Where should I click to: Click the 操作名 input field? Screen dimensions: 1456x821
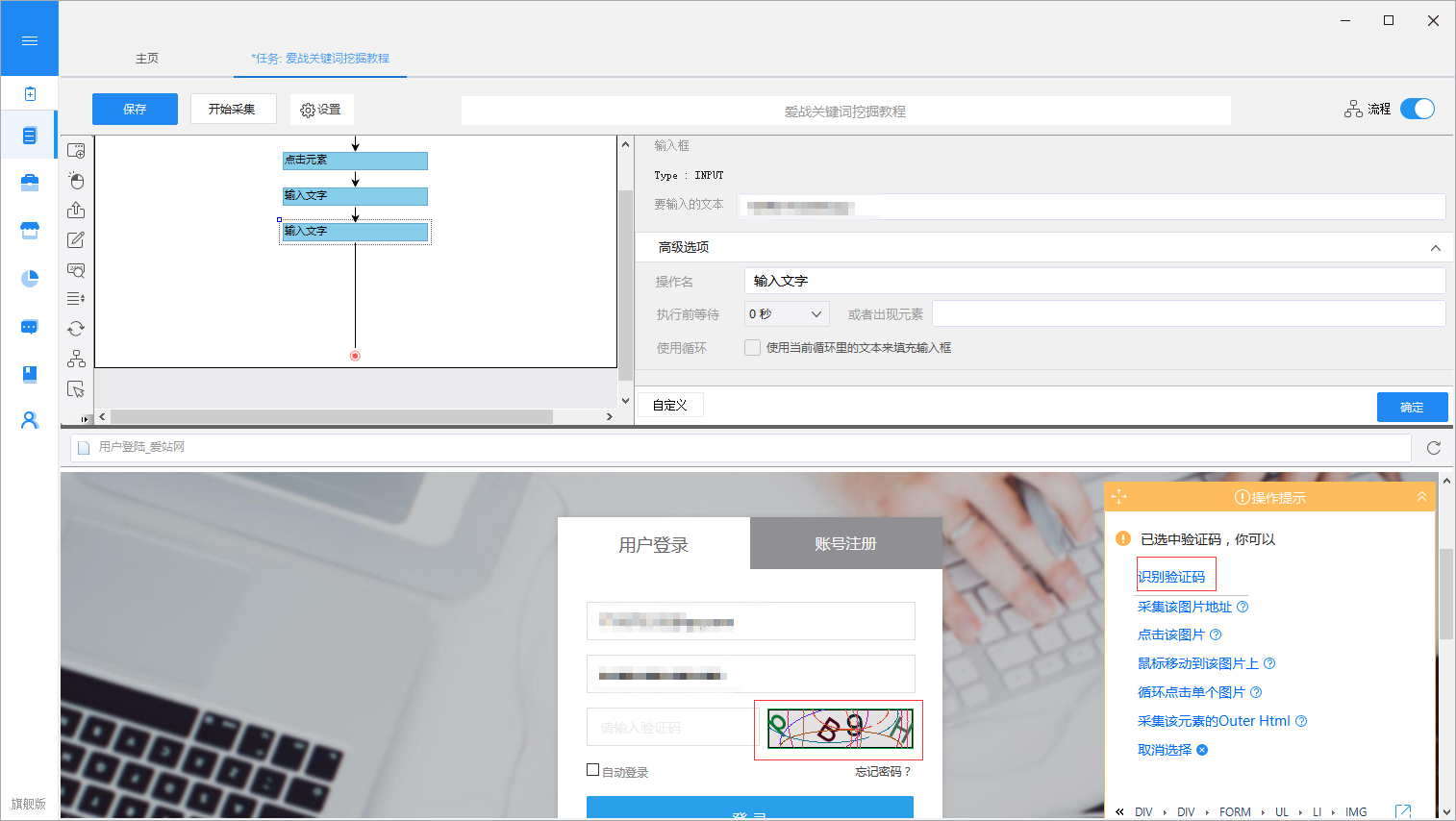click(1094, 281)
